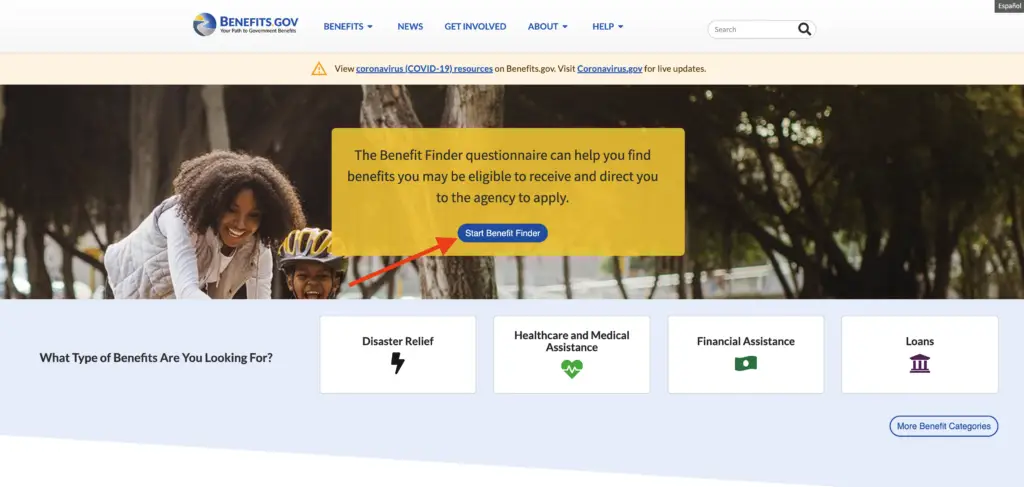
Task: Click the Loans bank building icon
Action: (x=920, y=363)
